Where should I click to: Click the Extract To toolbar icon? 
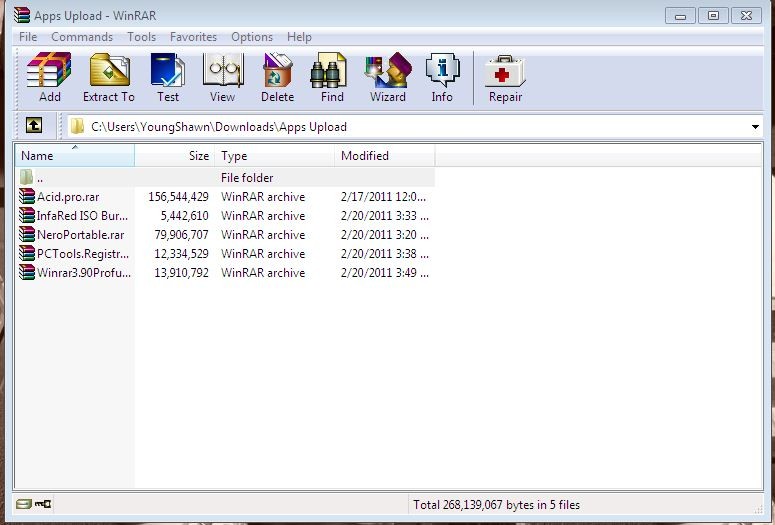click(108, 78)
